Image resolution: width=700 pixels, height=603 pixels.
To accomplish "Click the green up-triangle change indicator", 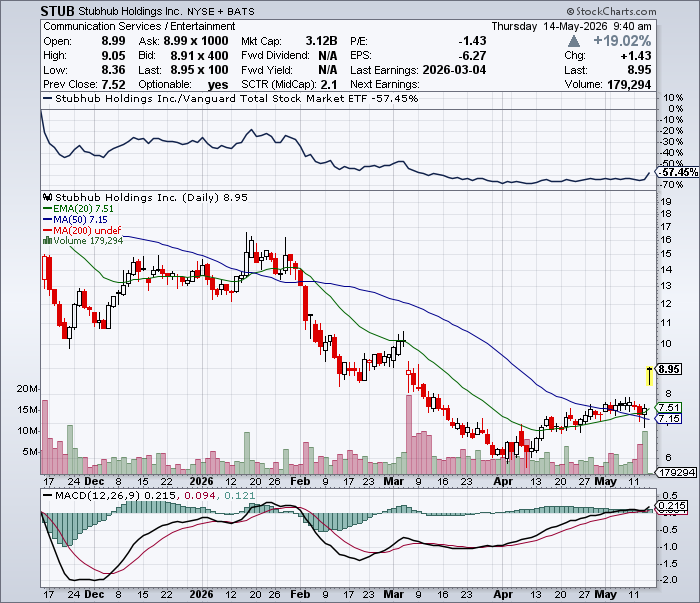I will 574,42.
